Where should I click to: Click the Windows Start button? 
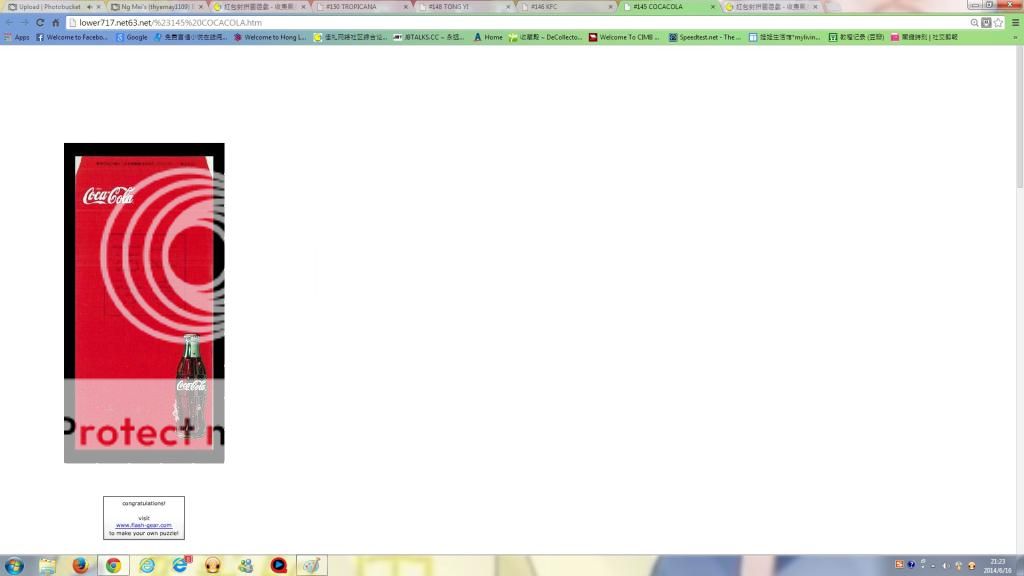point(14,565)
